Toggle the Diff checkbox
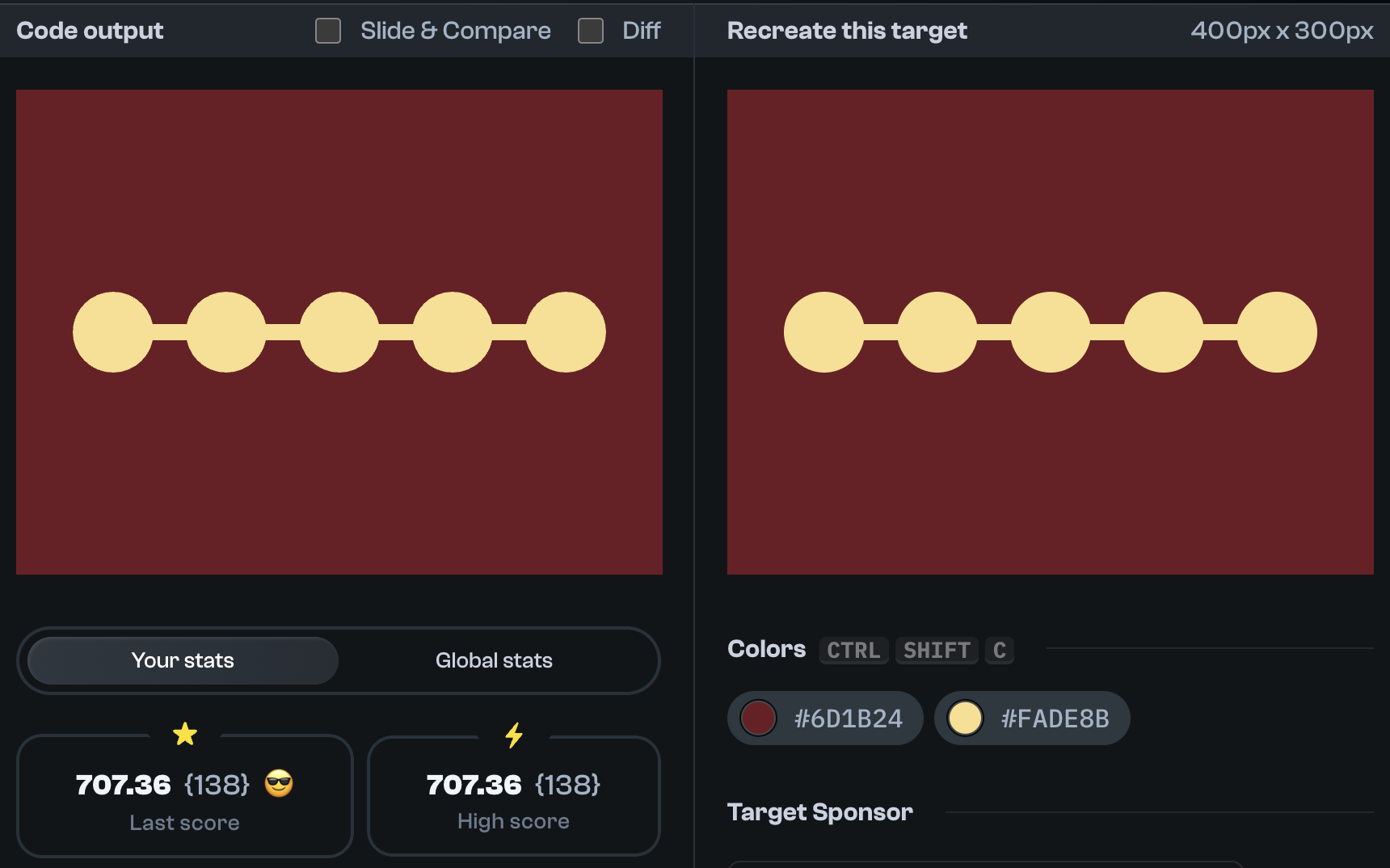 (590, 31)
